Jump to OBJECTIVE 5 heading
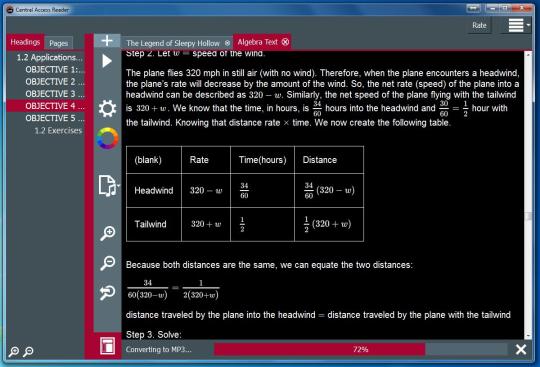 (x=55, y=118)
